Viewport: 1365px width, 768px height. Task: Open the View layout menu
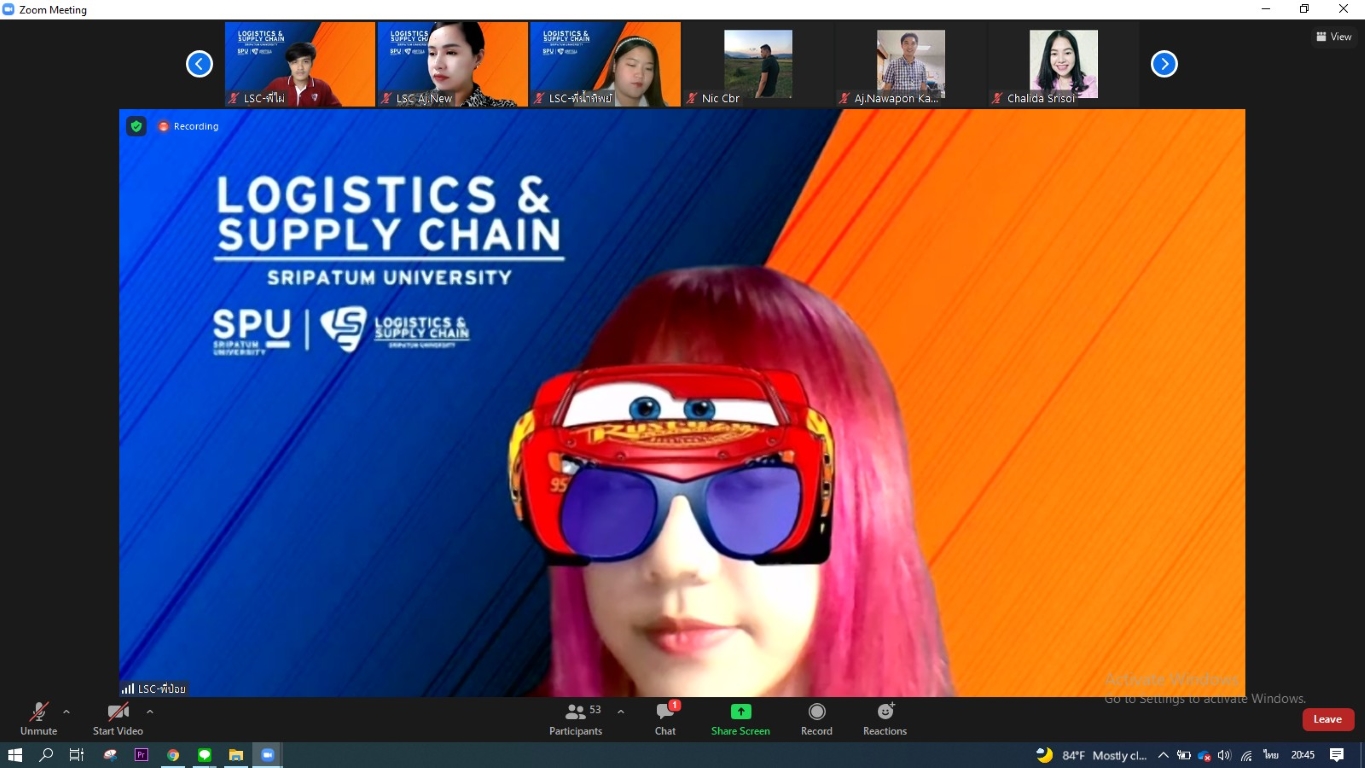coord(1334,37)
